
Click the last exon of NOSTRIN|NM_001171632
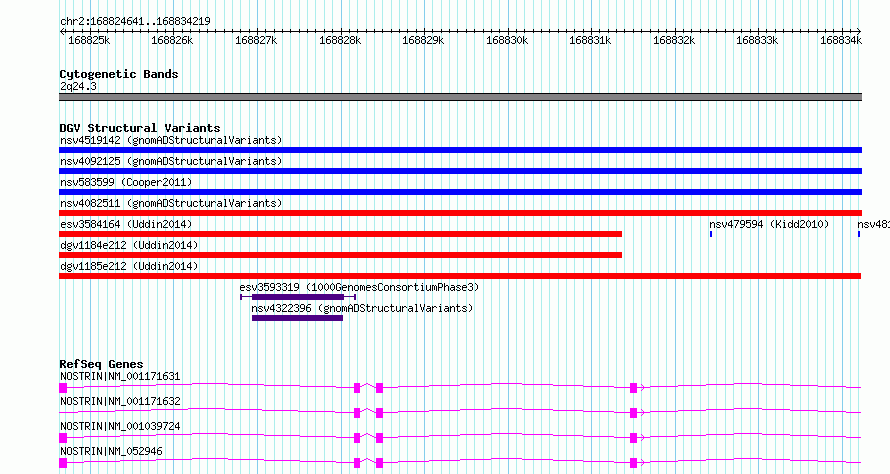click(633, 413)
